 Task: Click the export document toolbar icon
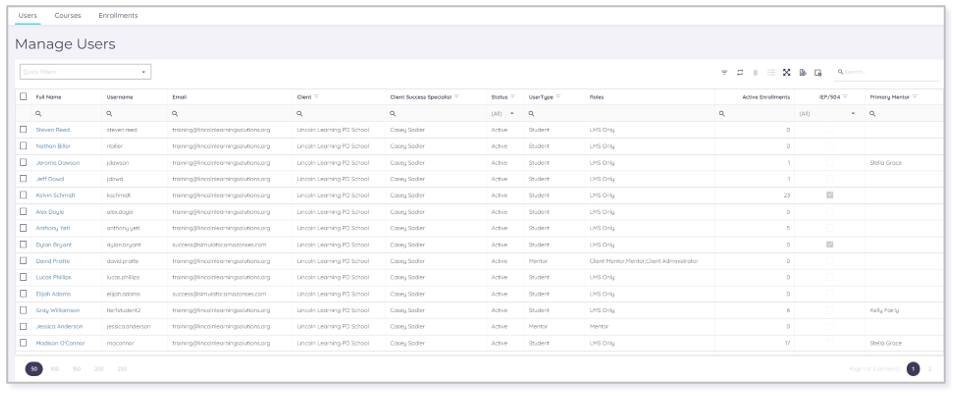(803, 72)
